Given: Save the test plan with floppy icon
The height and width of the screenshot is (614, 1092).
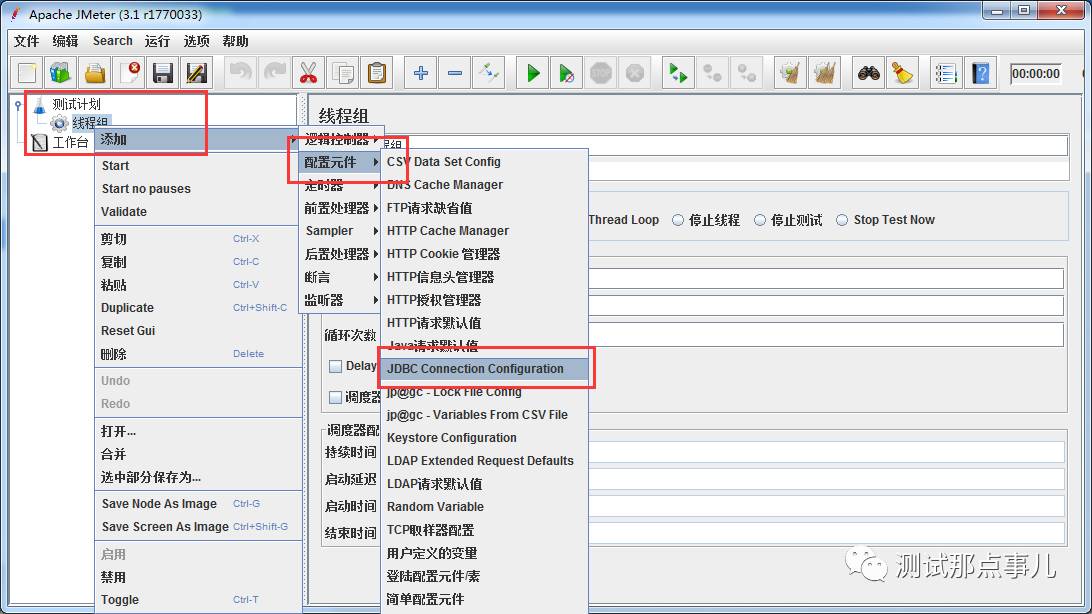Looking at the screenshot, I should [x=163, y=73].
